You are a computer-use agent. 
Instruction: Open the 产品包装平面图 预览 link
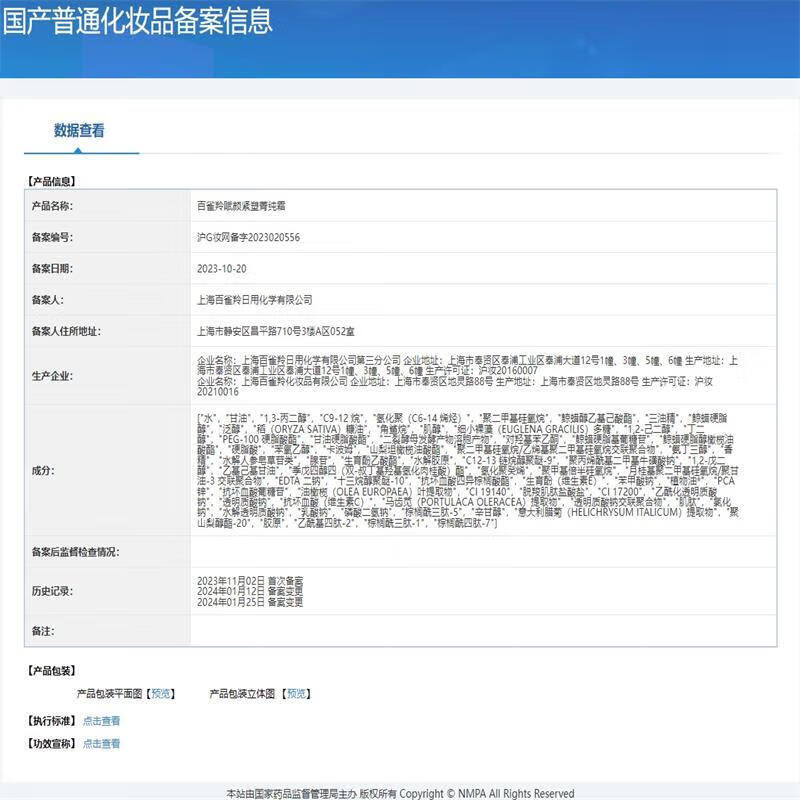(x=161, y=694)
